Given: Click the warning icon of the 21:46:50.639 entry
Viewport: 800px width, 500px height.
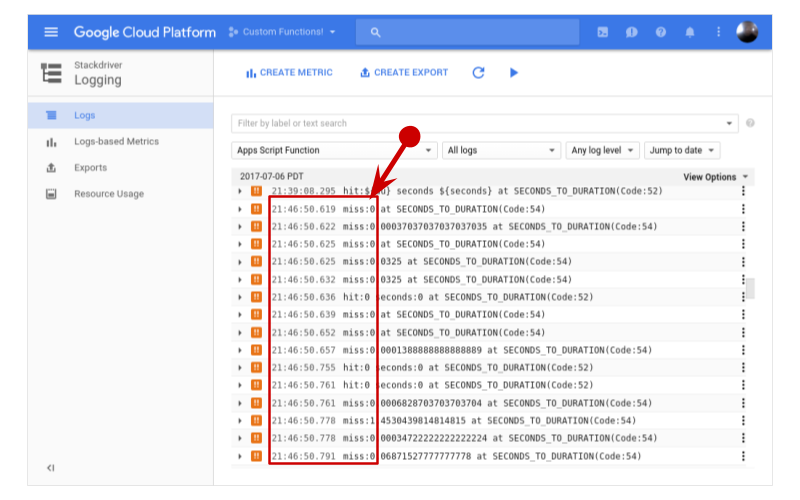Looking at the screenshot, I should click(256, 314).
